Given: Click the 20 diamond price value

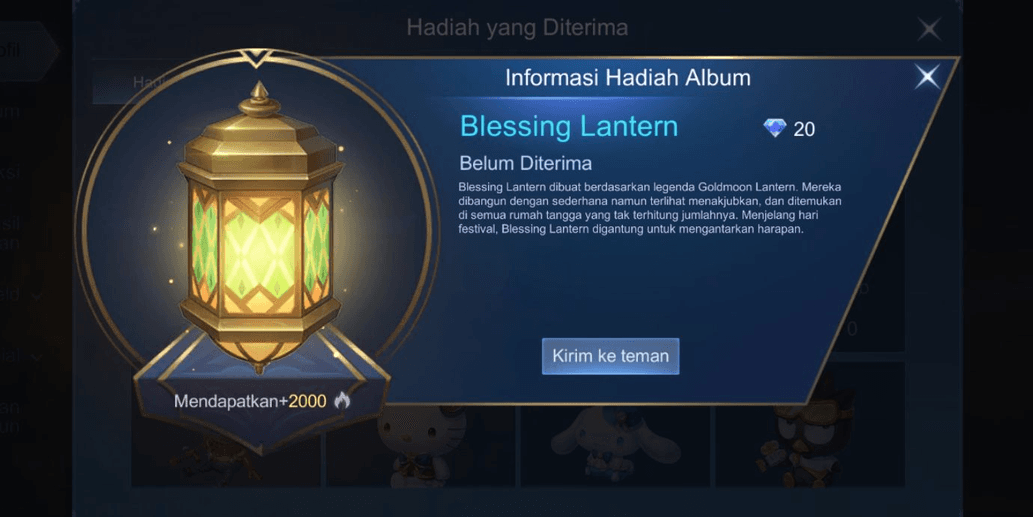Looking at the screenshot, I should (804, 129).
